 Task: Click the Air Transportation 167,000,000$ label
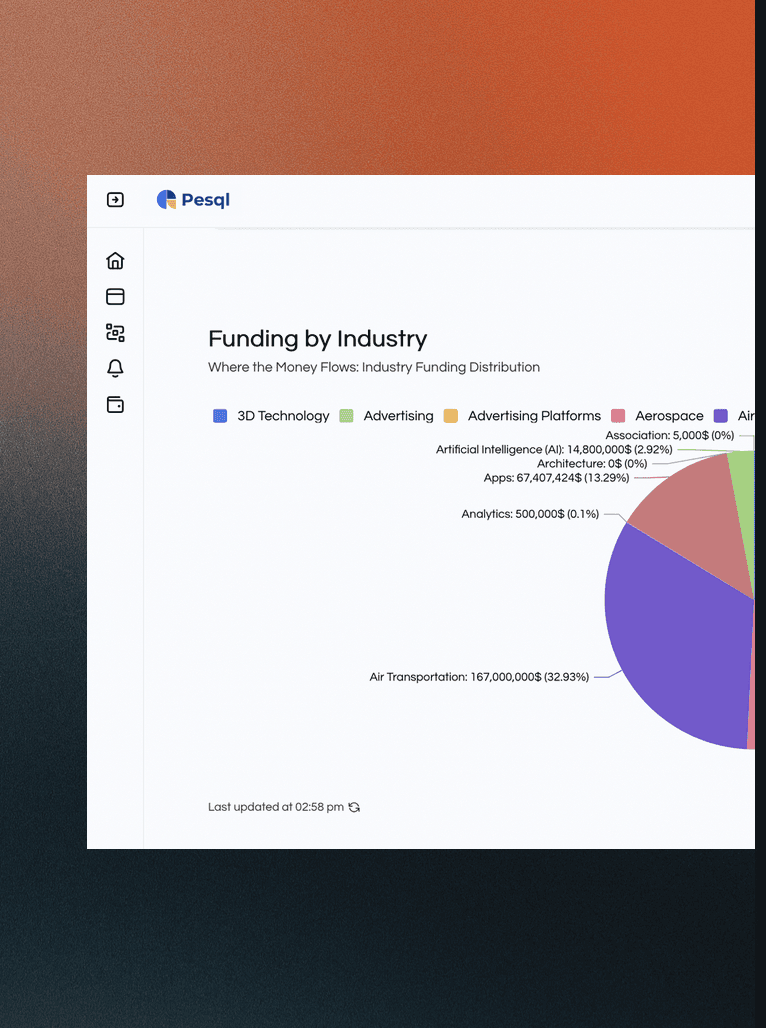click(x=479, y=677)
